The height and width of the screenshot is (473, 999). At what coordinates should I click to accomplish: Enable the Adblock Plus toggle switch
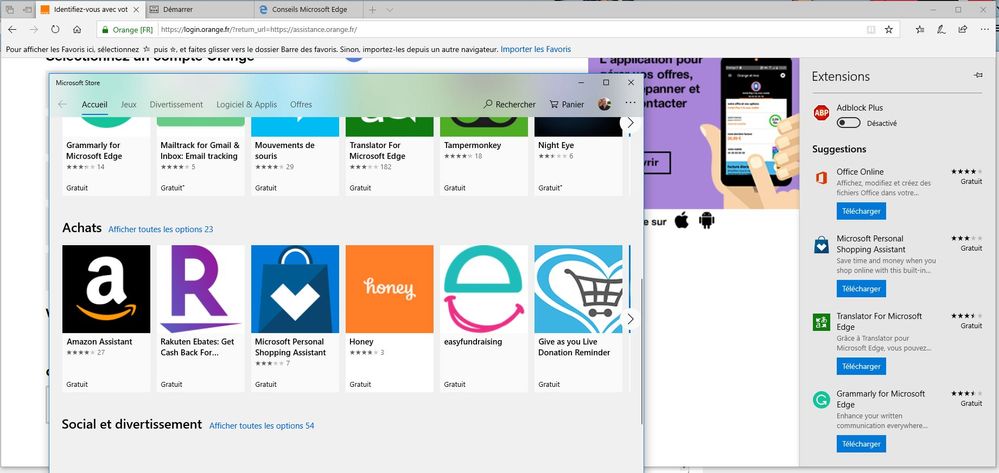tap(849, 123)
